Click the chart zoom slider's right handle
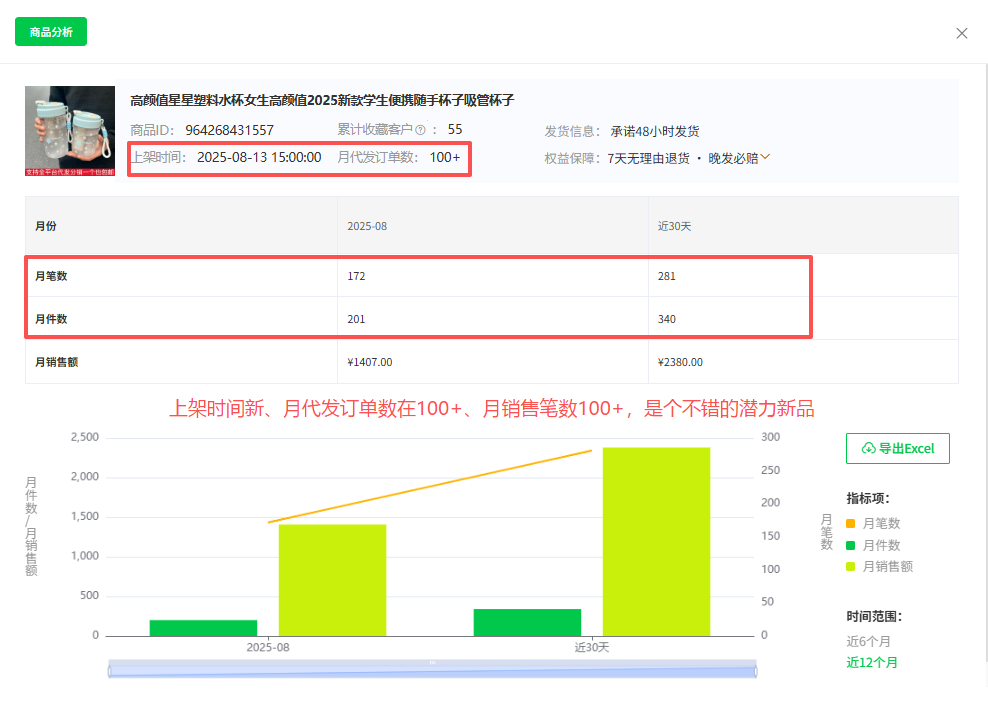The image size is (988, 708). (x=756, y=670)
